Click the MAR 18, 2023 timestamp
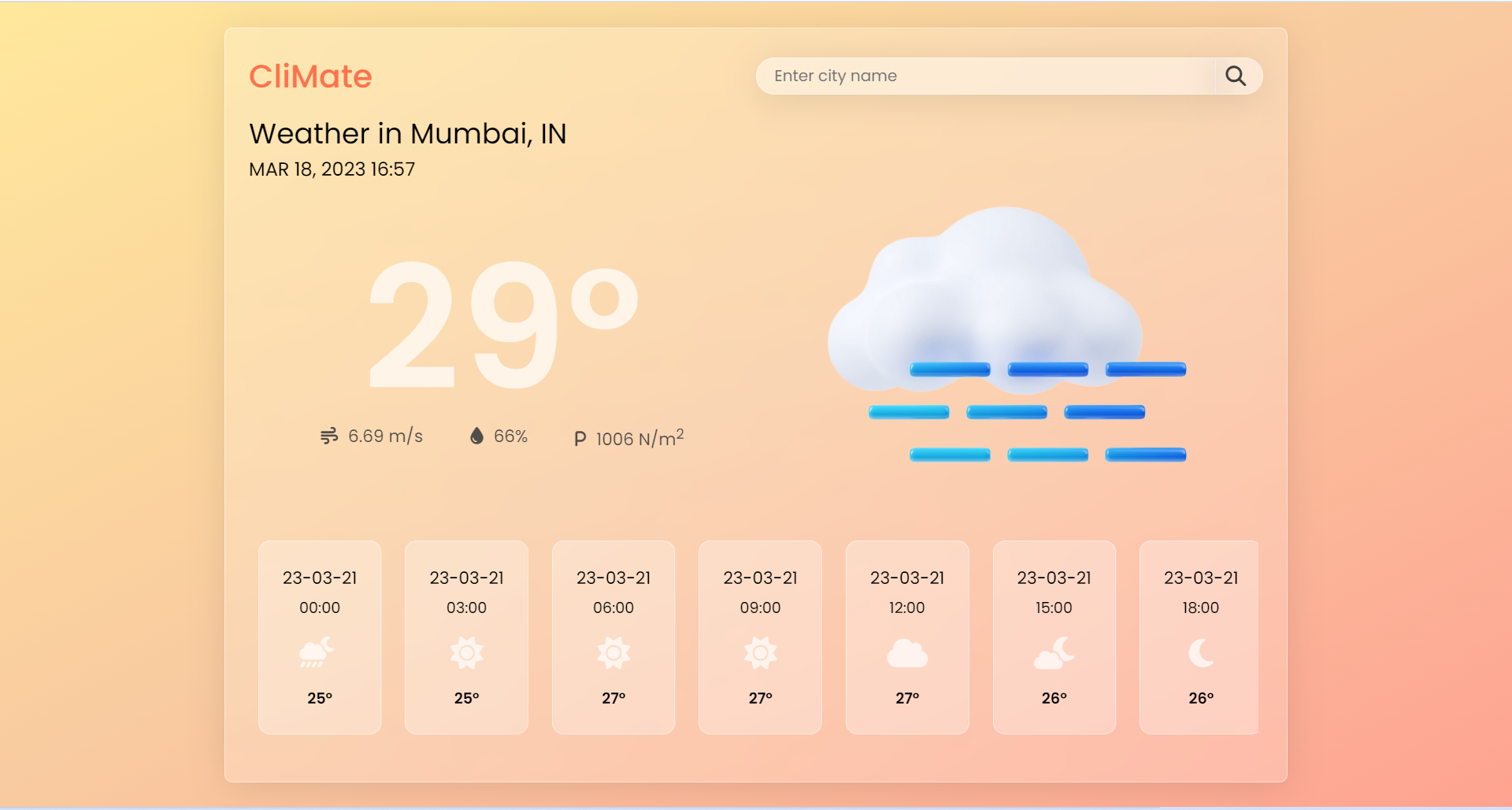This screenshot has width=1512, height=810. pos(332,169)
